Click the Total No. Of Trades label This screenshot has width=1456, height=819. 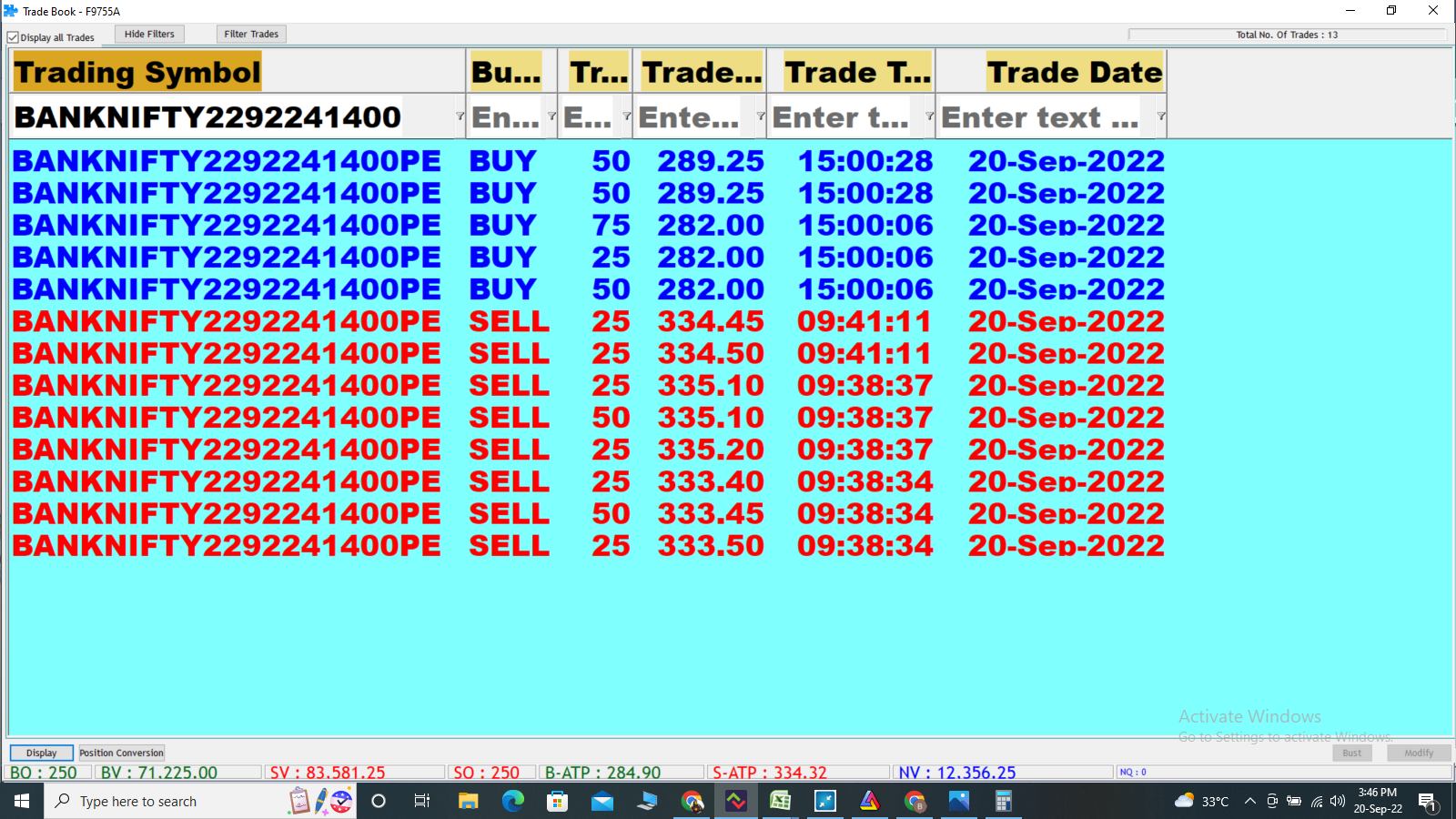pyautogui.click(x=1287, y=35)
